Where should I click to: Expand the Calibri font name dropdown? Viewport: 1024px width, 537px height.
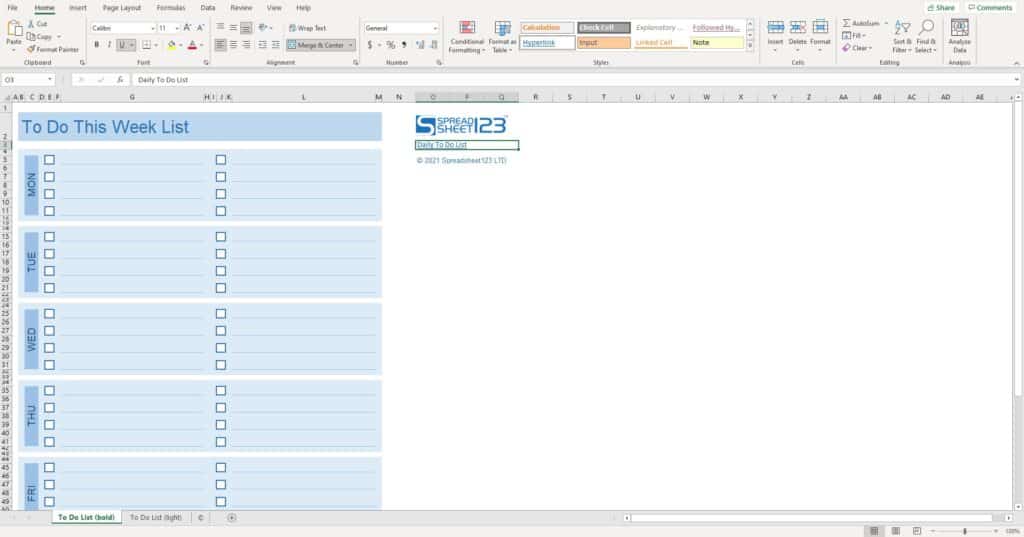coord(152,28)
